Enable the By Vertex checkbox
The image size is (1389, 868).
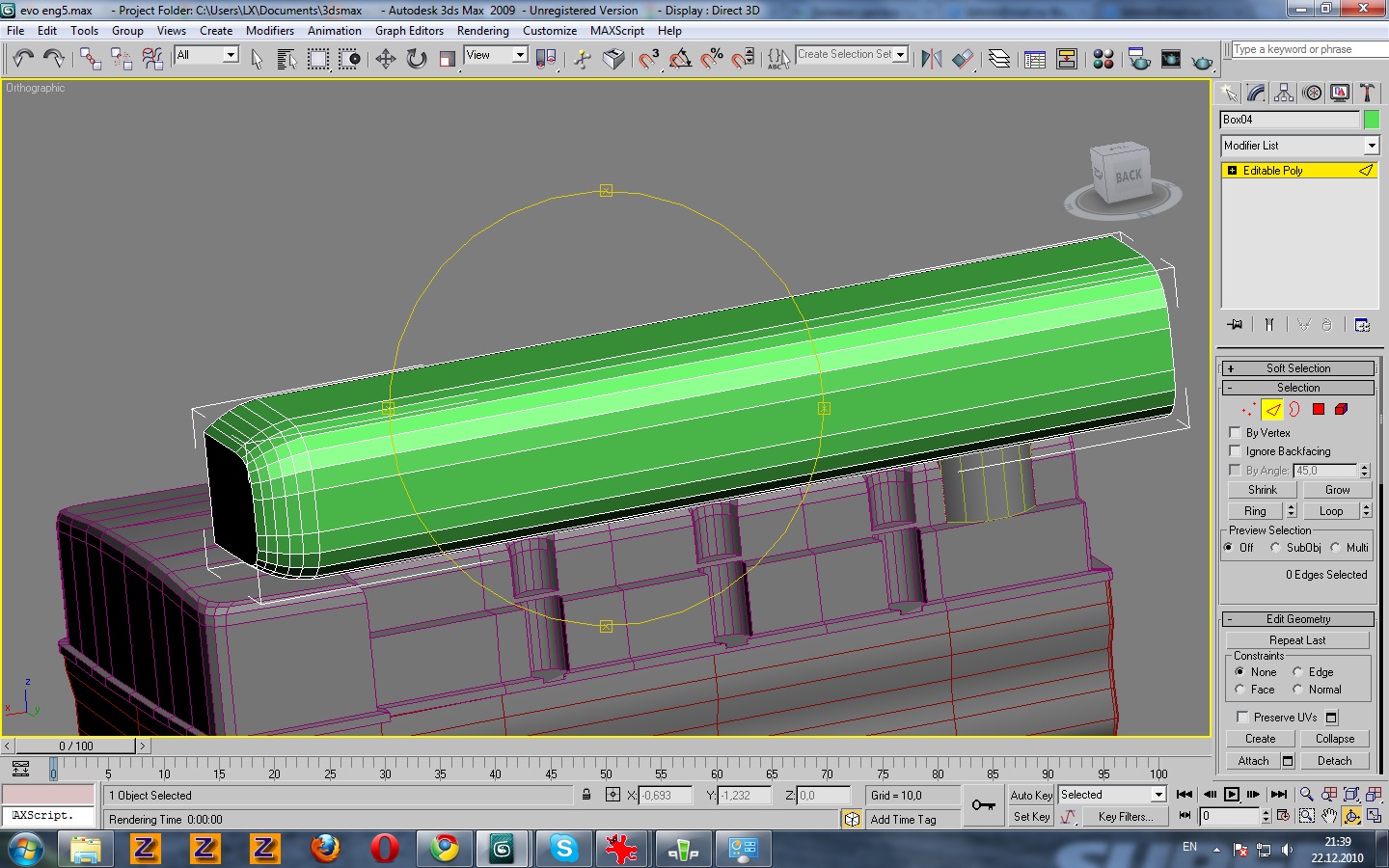1236,433
